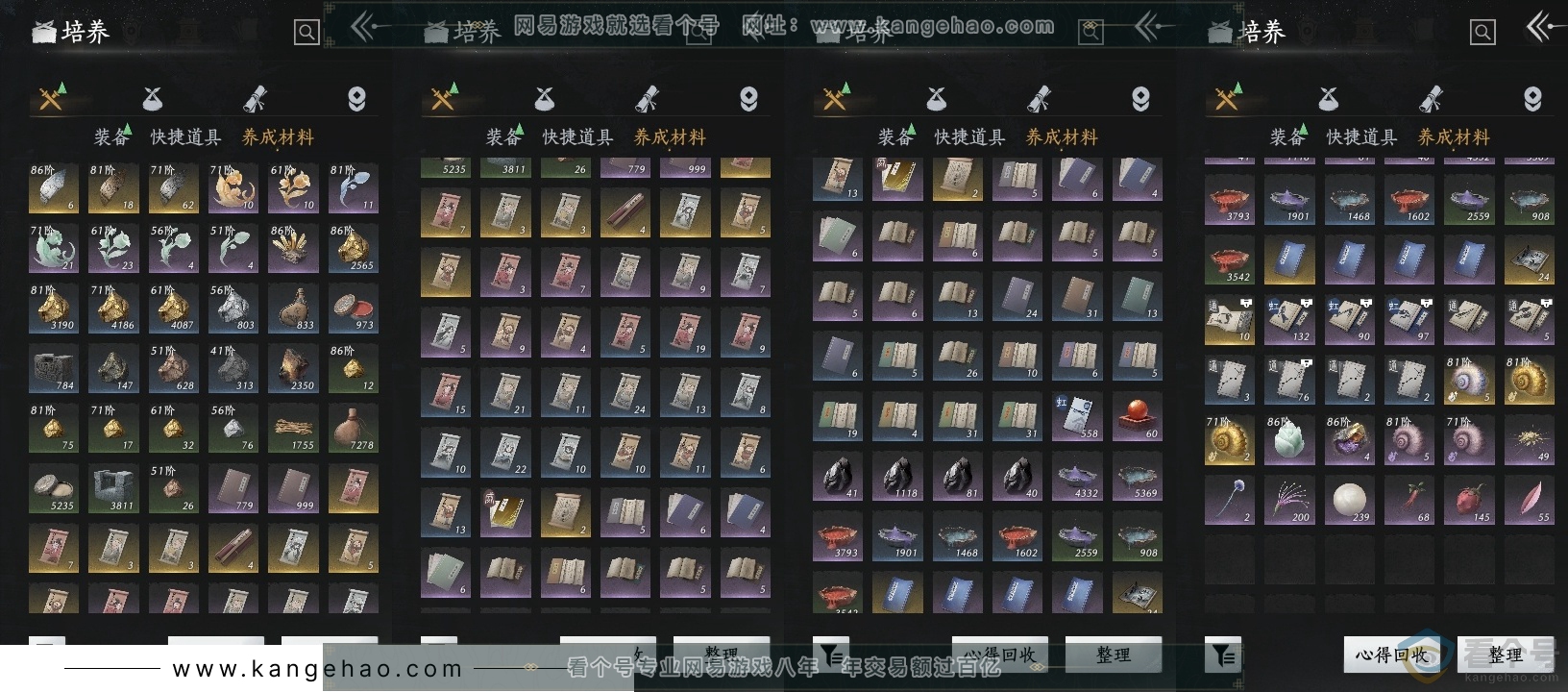Select the firework flower with count 200

(x=1289, y=500)
